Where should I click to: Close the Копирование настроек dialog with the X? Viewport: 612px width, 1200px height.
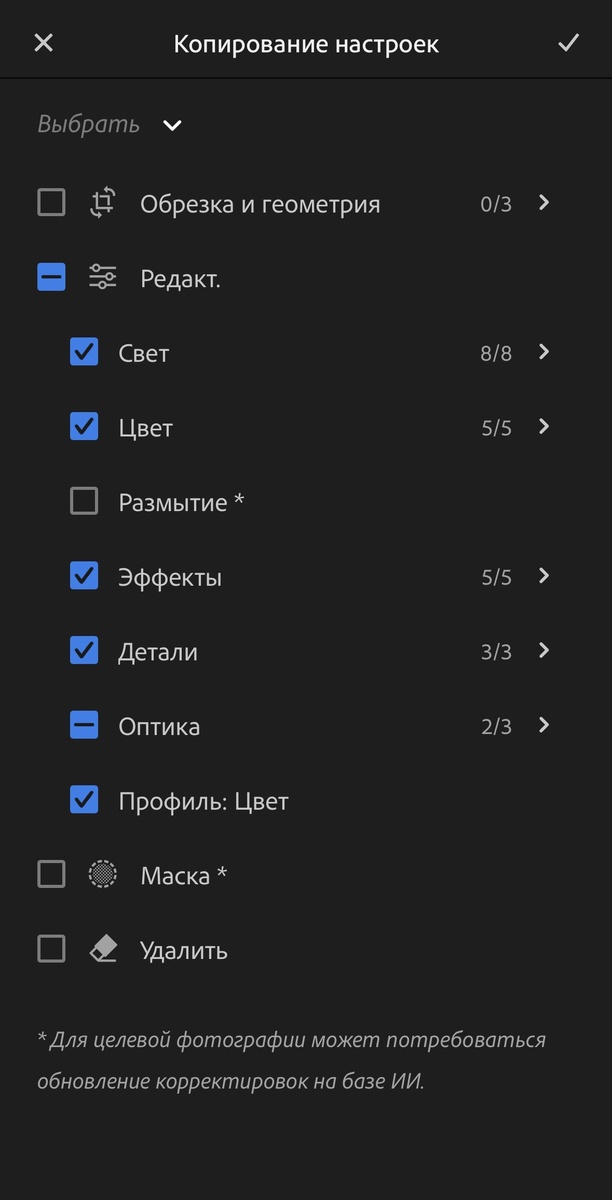[x=43, y=42]
